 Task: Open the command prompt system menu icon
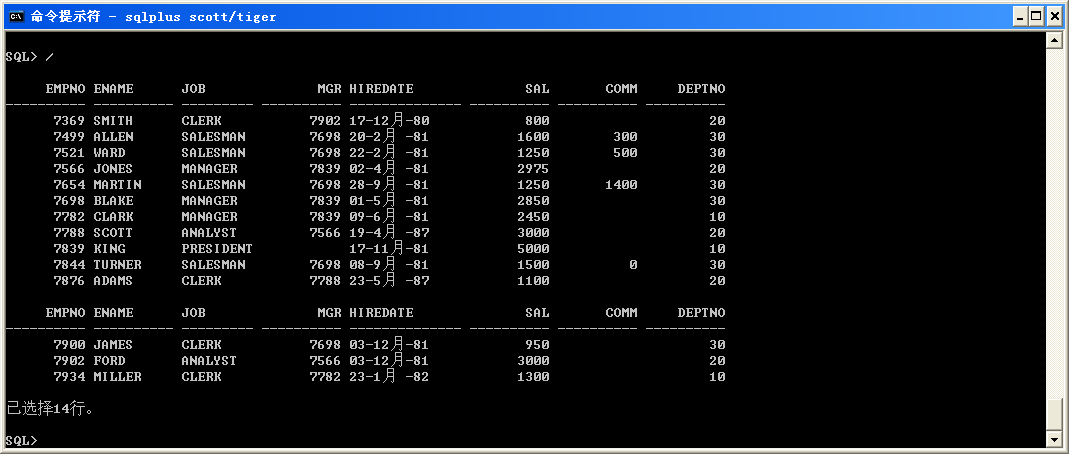[16, 16]
